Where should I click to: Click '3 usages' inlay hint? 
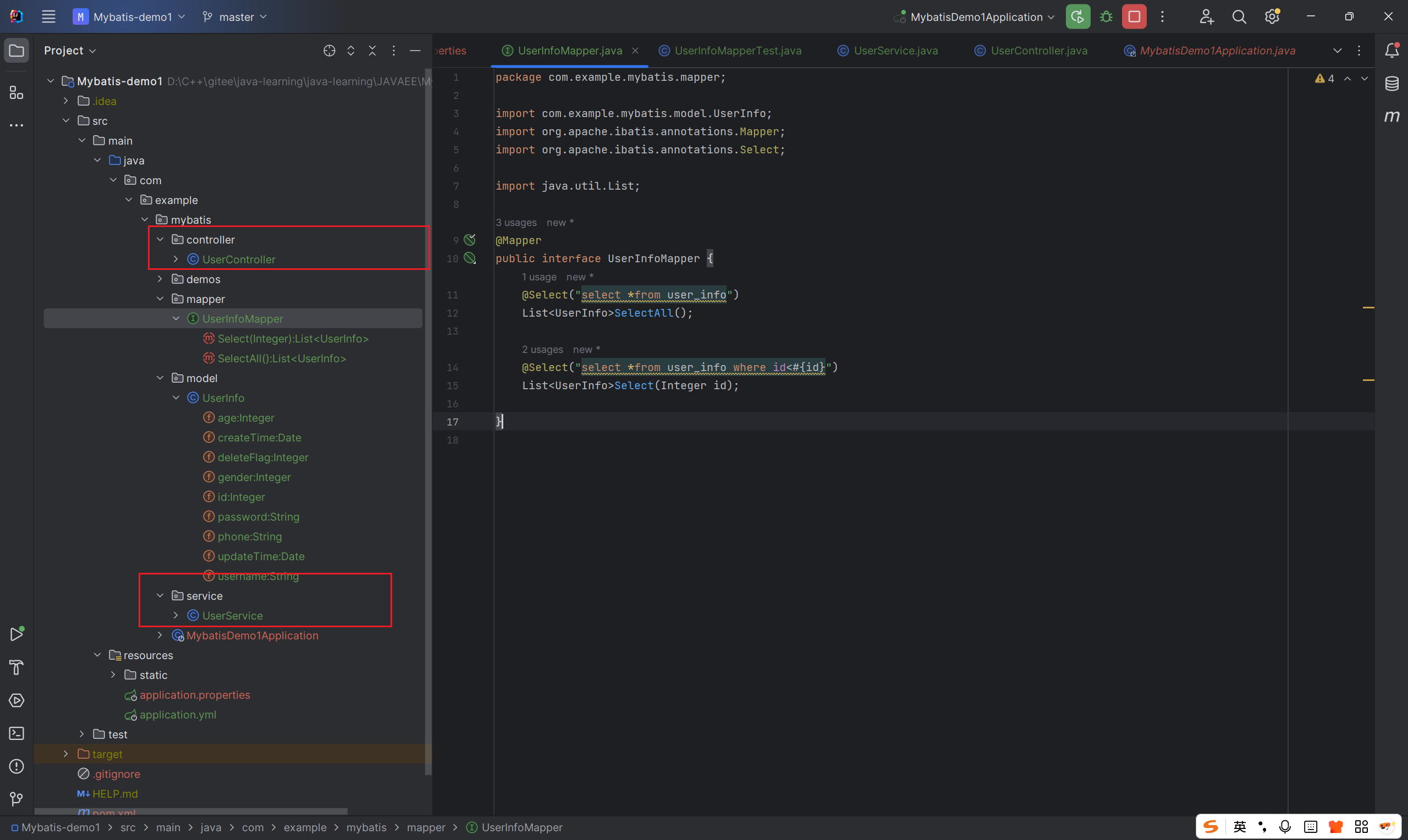tap(516, 223)
